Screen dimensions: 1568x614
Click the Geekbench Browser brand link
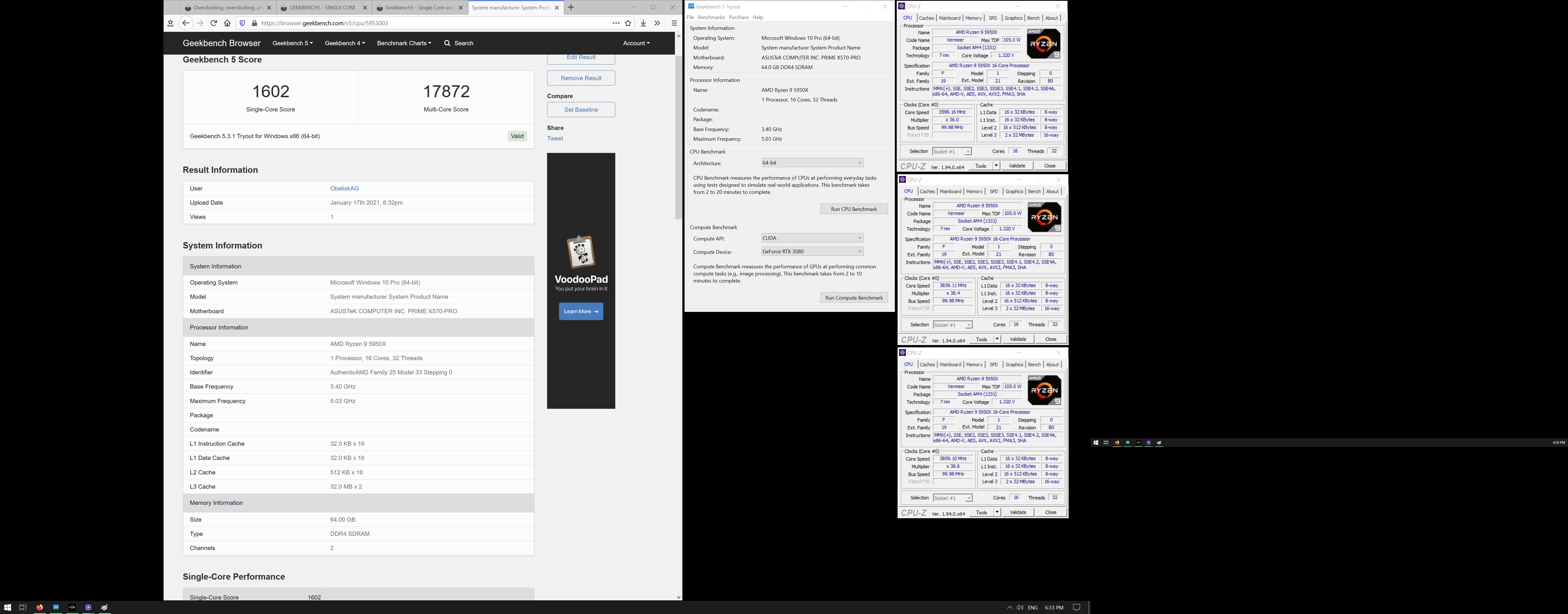tap(222, 43)
